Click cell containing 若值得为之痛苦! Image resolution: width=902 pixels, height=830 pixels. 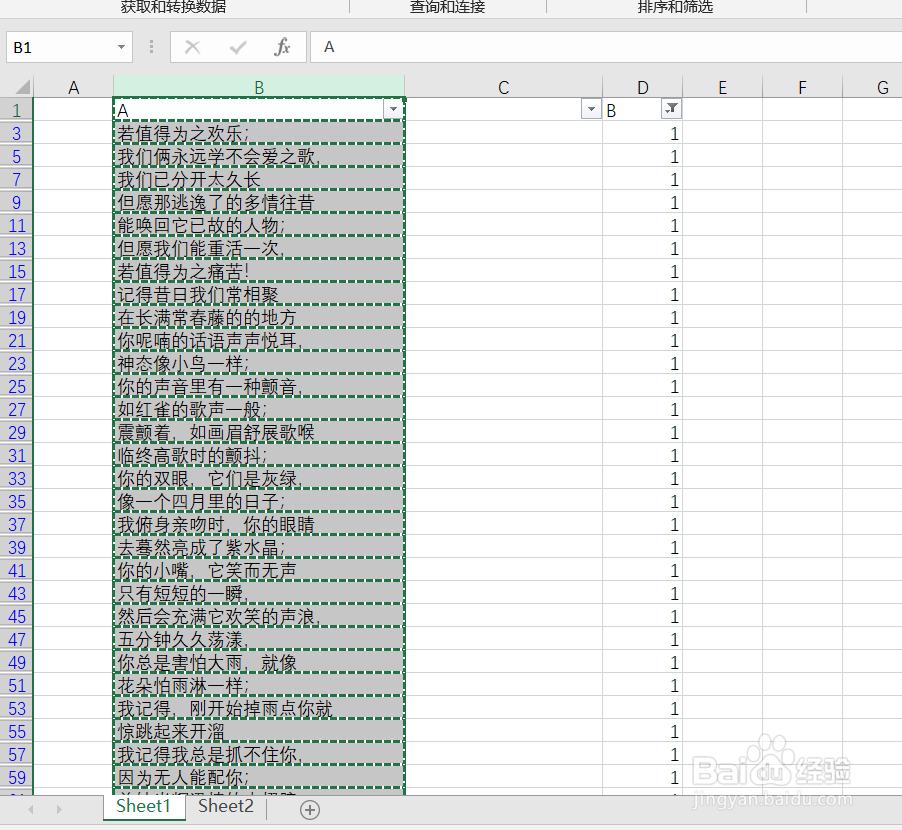point(259,271)
